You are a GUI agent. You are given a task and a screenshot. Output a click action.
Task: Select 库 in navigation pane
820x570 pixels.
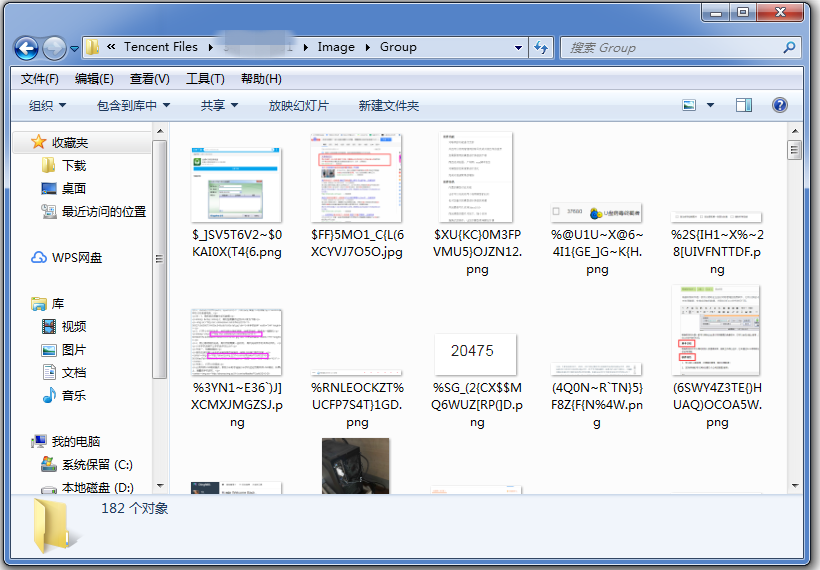click(58, 304)
